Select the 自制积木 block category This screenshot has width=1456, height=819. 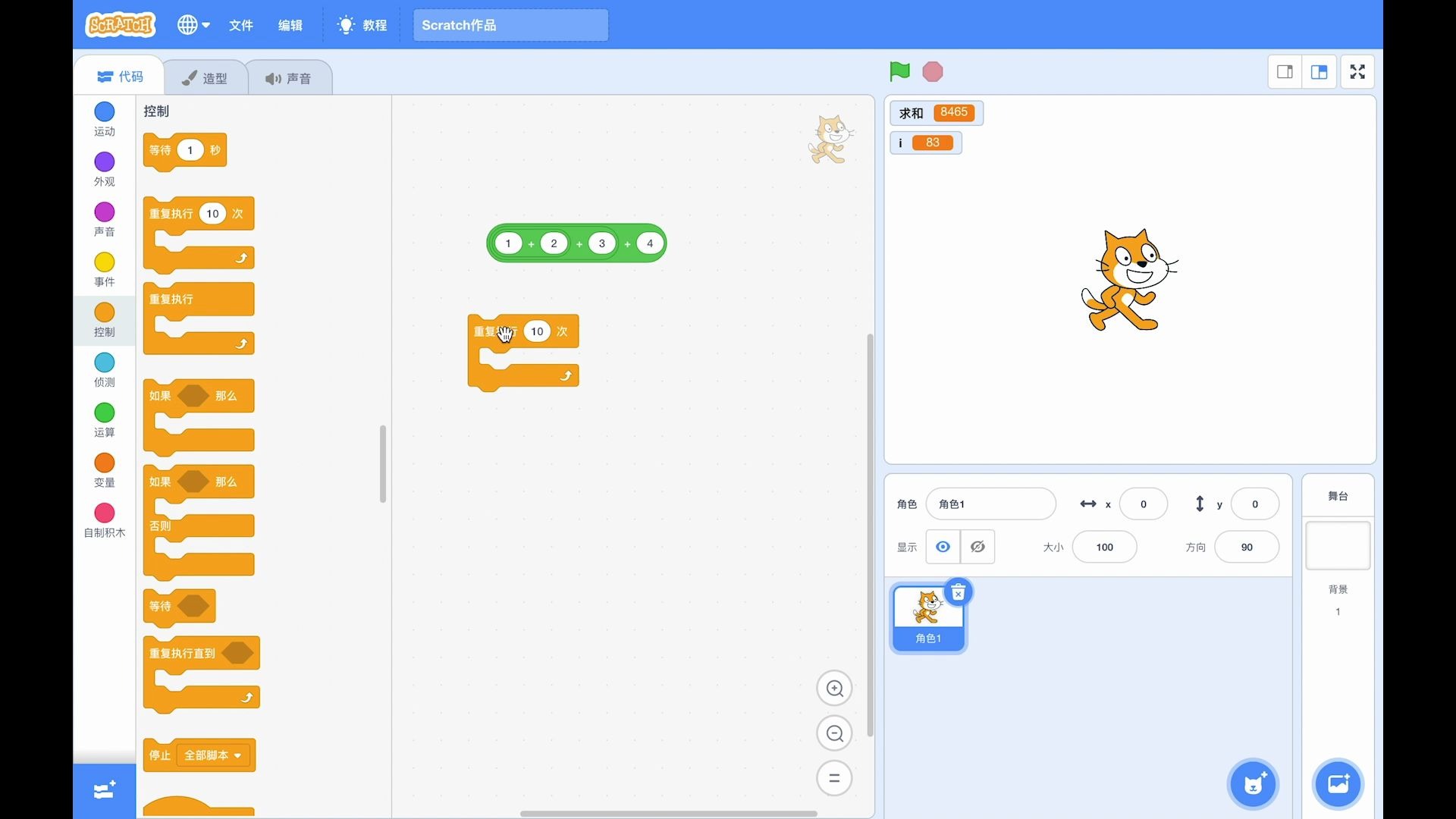(105, 520)
